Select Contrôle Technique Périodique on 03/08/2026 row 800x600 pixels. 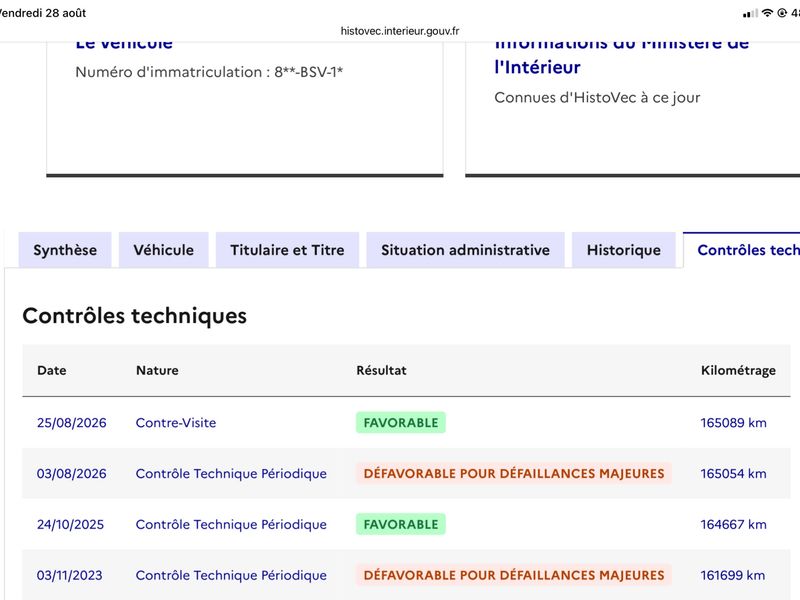pyautogui.click(x=231, y=474)
